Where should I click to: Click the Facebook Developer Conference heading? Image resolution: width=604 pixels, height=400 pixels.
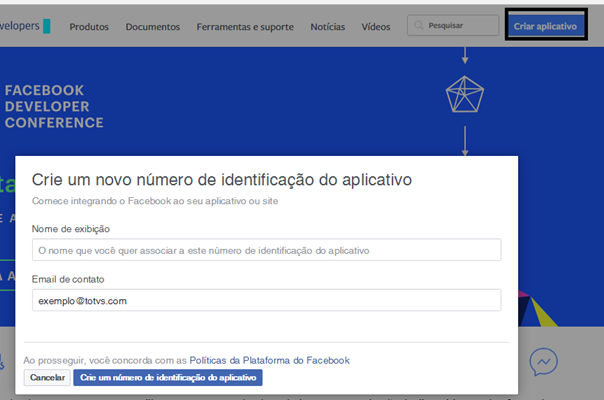point(54,106)
